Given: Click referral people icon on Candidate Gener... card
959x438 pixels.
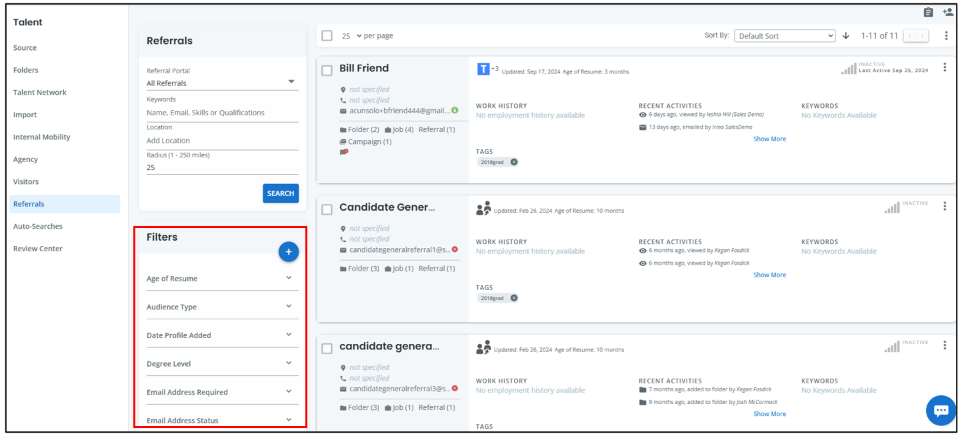Looking at the screenshot, I should [x=483, y=209].
